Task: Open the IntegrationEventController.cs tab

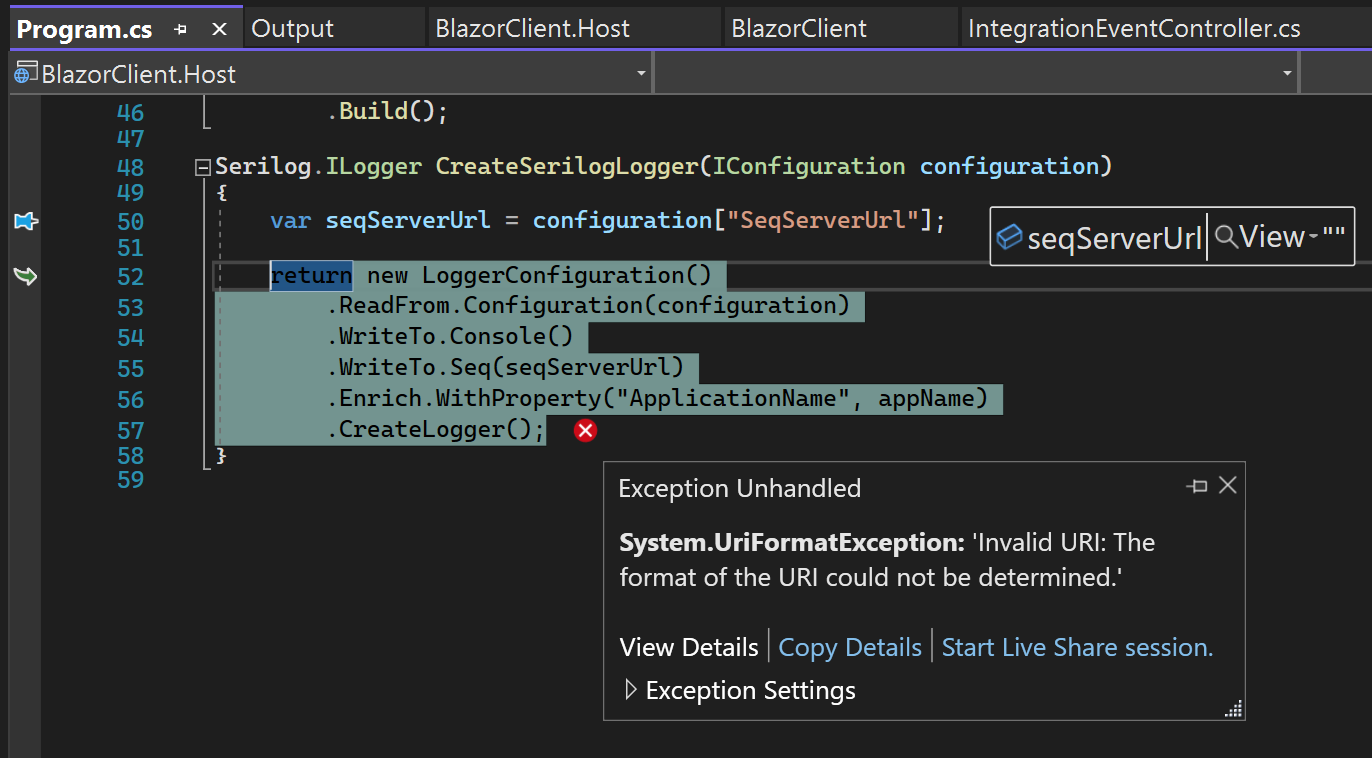Action: pyautogui.click(x=1132, y=28)
